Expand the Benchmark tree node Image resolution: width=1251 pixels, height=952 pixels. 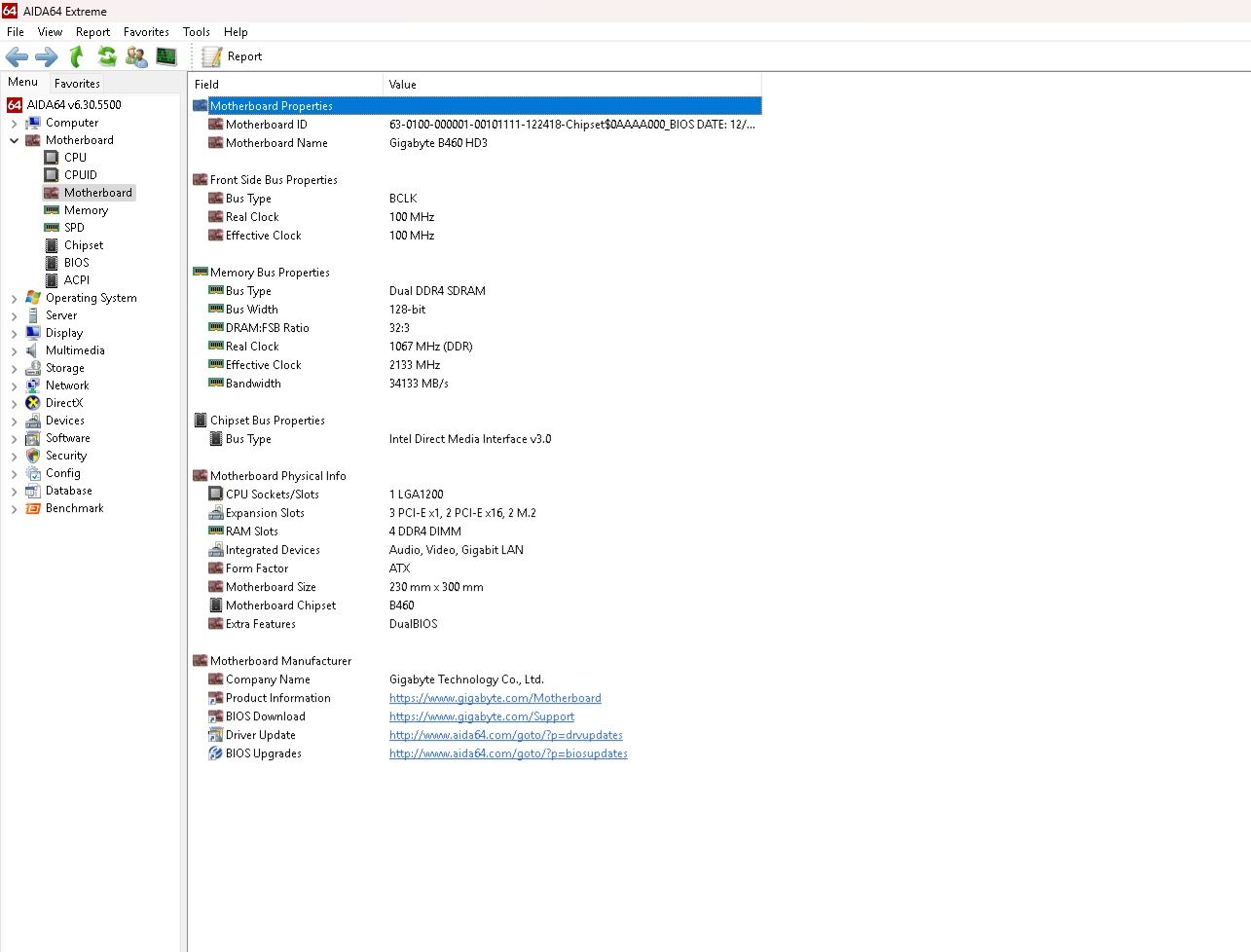(14, 509)
